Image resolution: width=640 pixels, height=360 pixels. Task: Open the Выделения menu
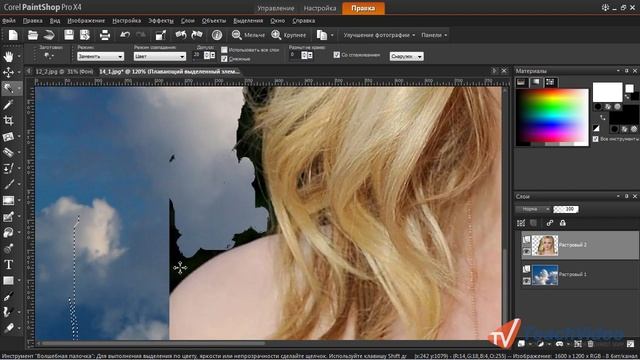tap(248, 20)
